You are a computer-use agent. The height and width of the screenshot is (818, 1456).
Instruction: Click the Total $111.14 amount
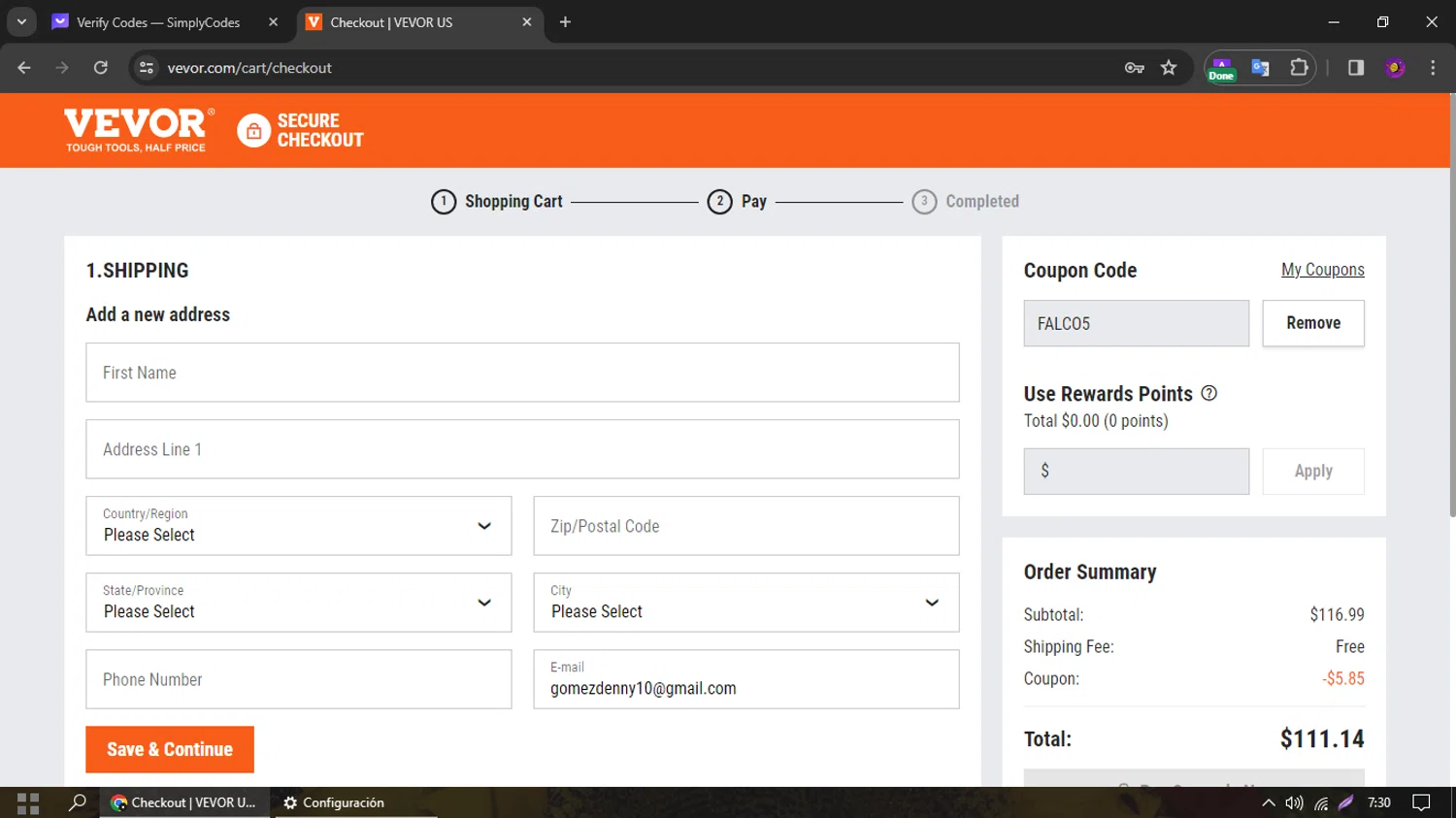[1322, 739]
